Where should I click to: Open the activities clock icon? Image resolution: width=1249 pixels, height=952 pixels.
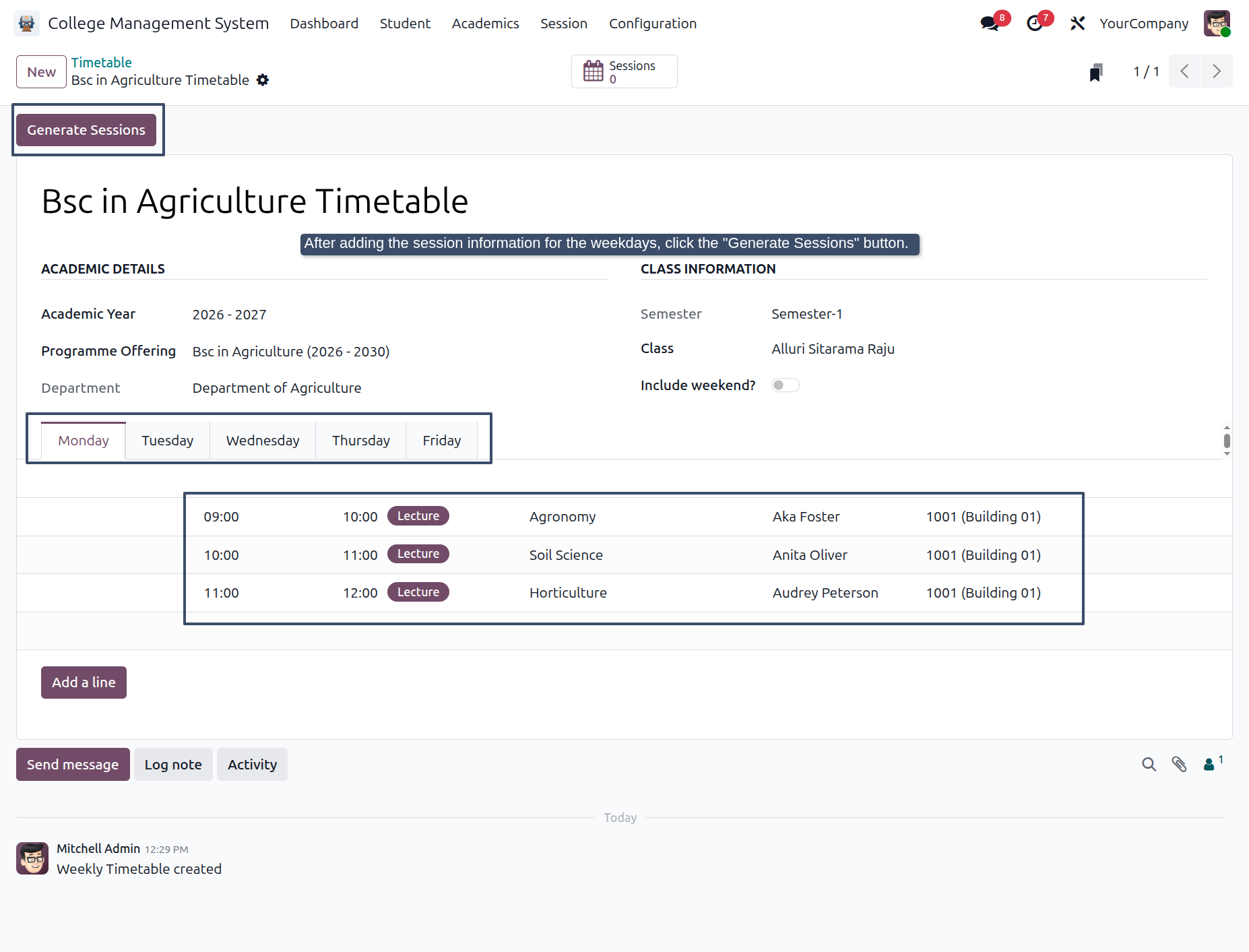click(1035, 24)
